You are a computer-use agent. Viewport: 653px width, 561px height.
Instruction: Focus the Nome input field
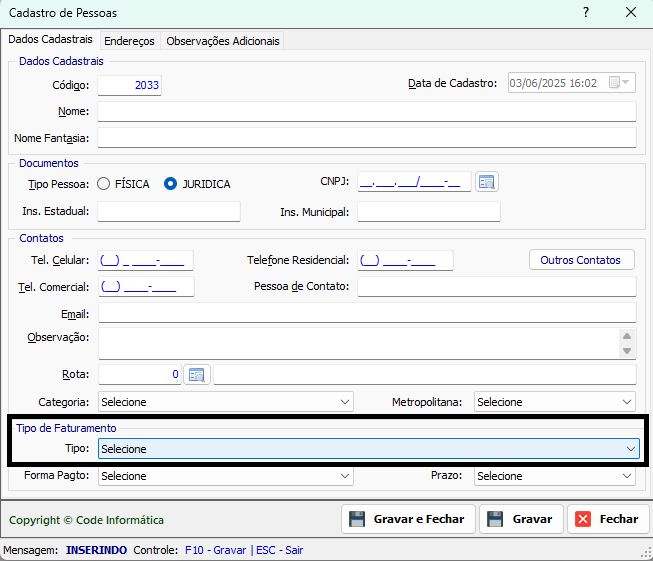click(x=367, y=112)
